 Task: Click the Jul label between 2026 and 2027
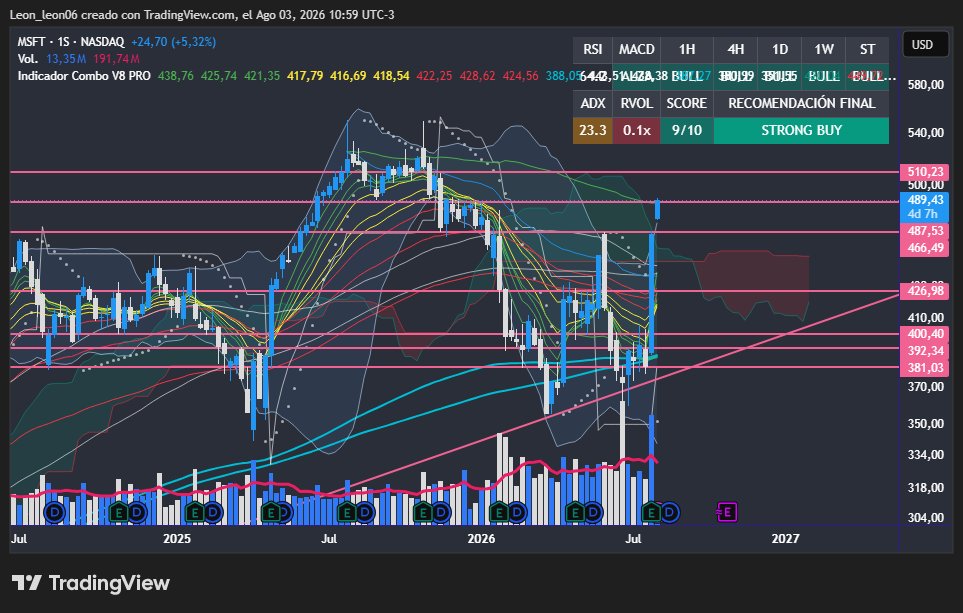click(633, 539)
